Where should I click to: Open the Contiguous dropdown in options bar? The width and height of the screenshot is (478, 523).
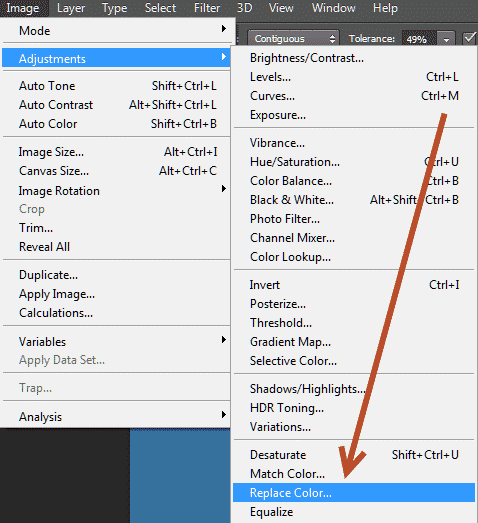click(x=293, y=39)
